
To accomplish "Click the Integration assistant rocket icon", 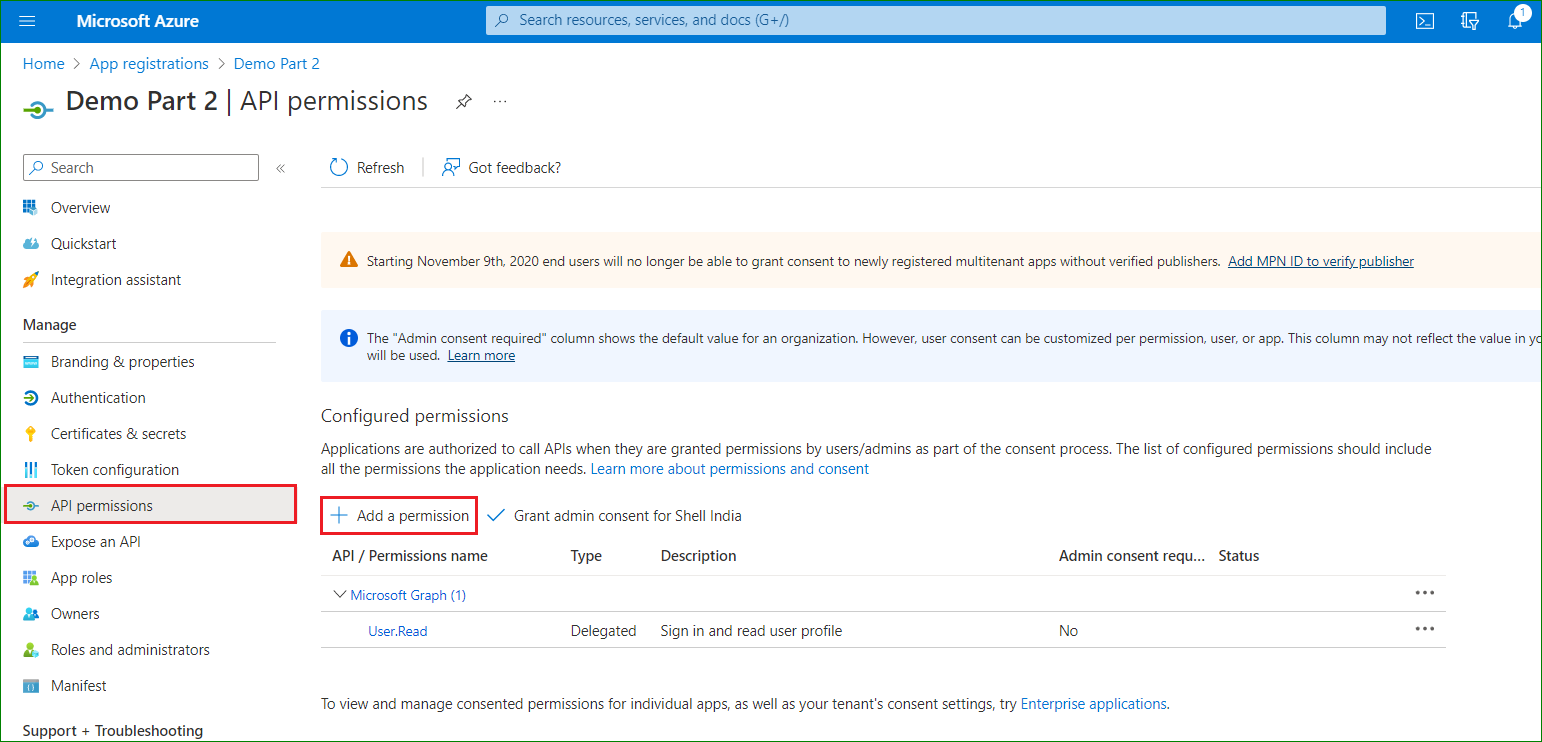I will tap(31, 280).
